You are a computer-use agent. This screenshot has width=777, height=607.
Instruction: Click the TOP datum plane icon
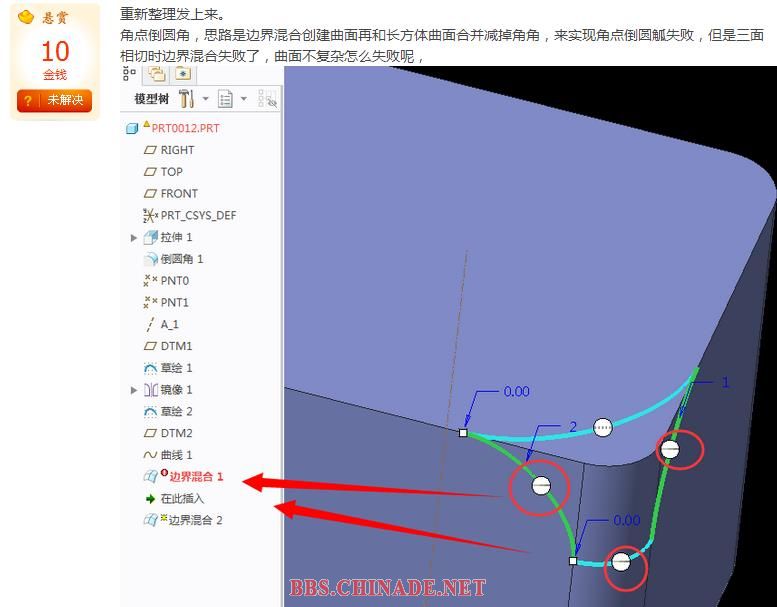150,172
